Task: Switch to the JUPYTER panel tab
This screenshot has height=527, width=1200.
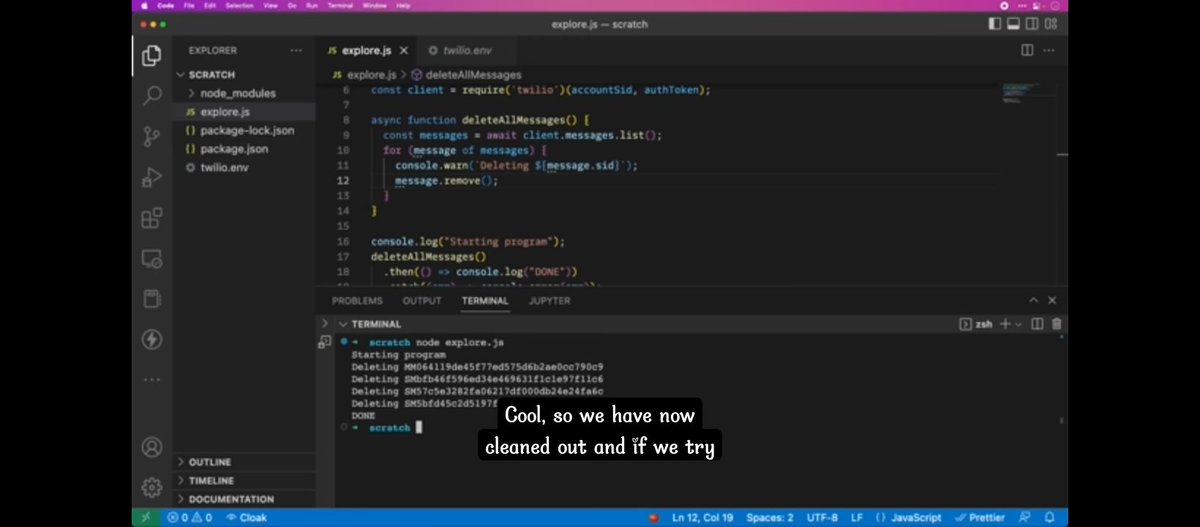Action: (549, 300)
